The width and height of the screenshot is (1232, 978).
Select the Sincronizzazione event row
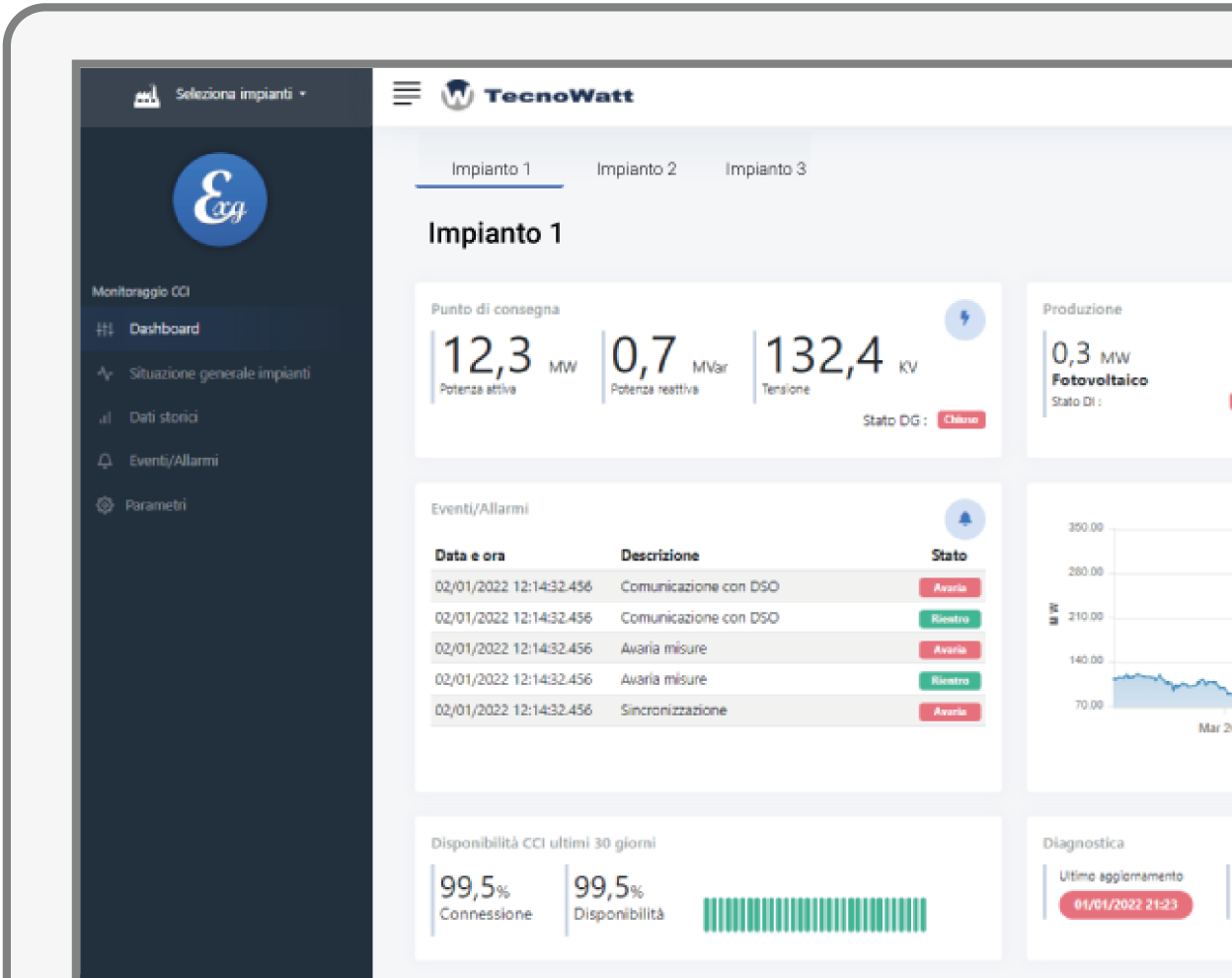pos(673,711)
